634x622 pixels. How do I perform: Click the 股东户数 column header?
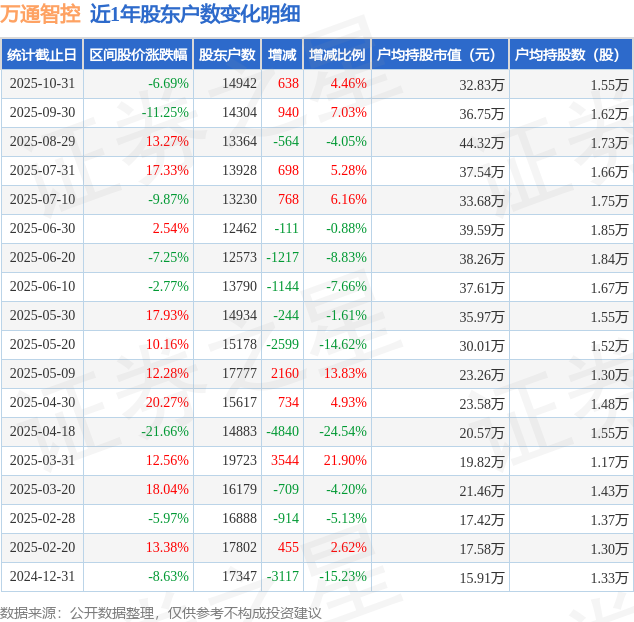(x=227, y=55)
